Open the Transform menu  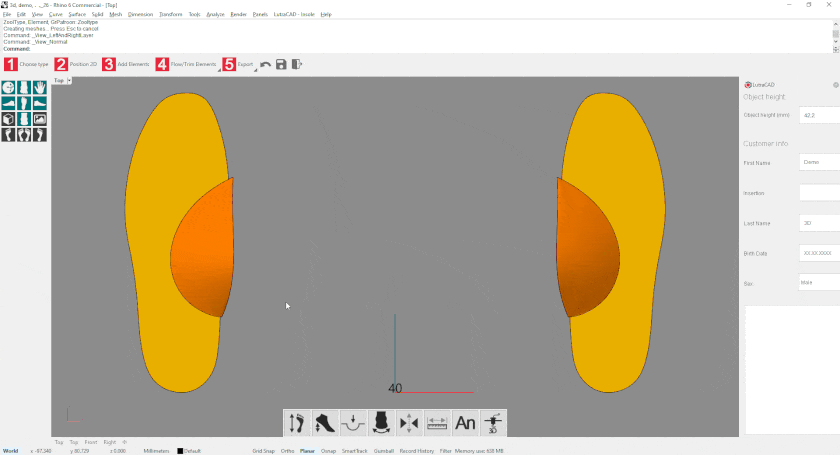pos(170,14)
